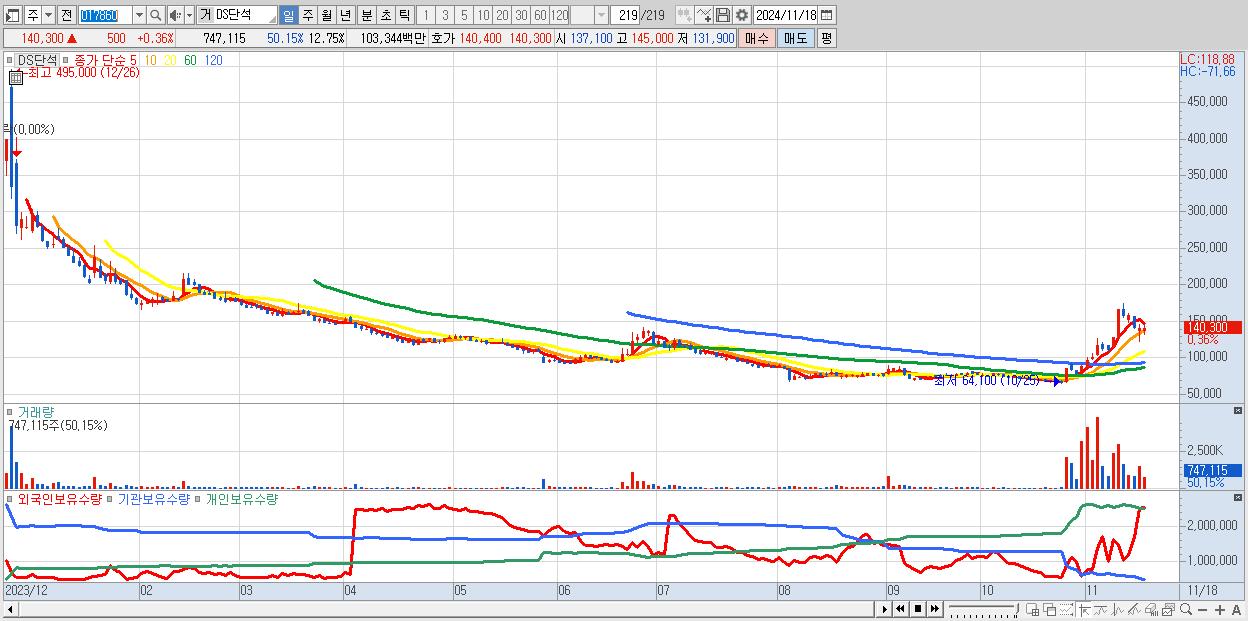Click the horizontal chart scrollbar
Screen dimensions: 1248x621
coord(440,609)
